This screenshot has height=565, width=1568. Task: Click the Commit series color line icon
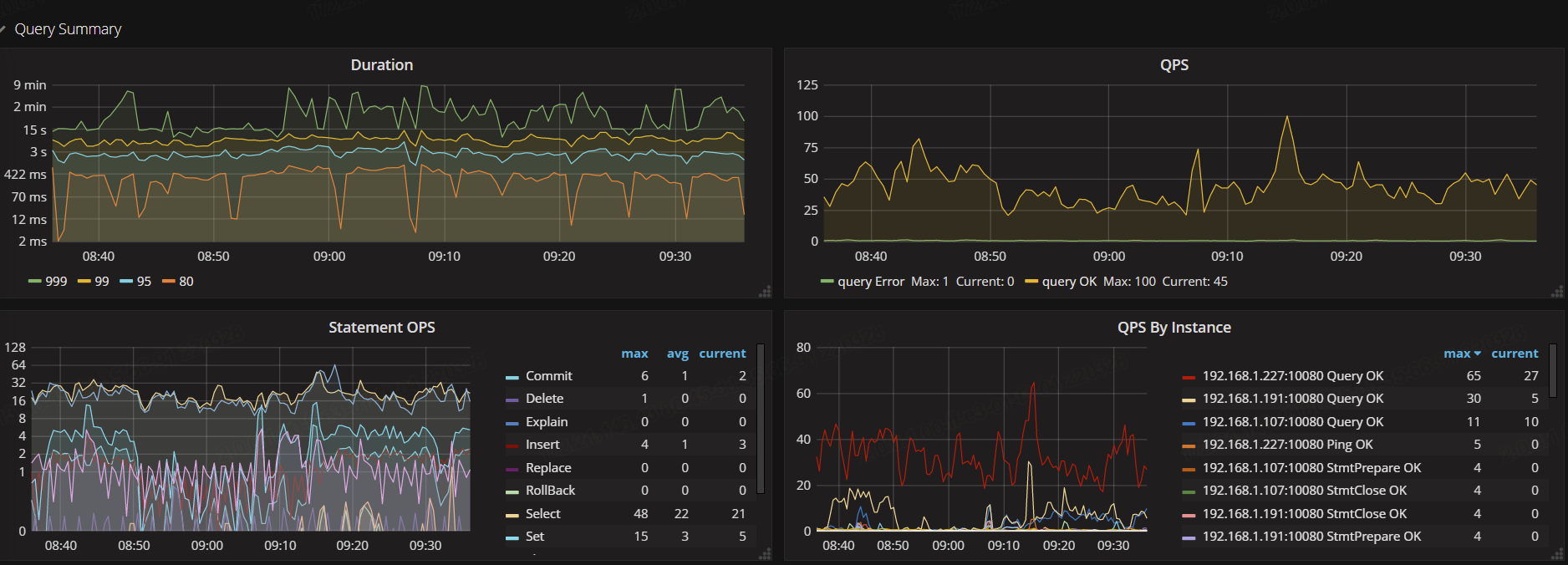point(512,377)
